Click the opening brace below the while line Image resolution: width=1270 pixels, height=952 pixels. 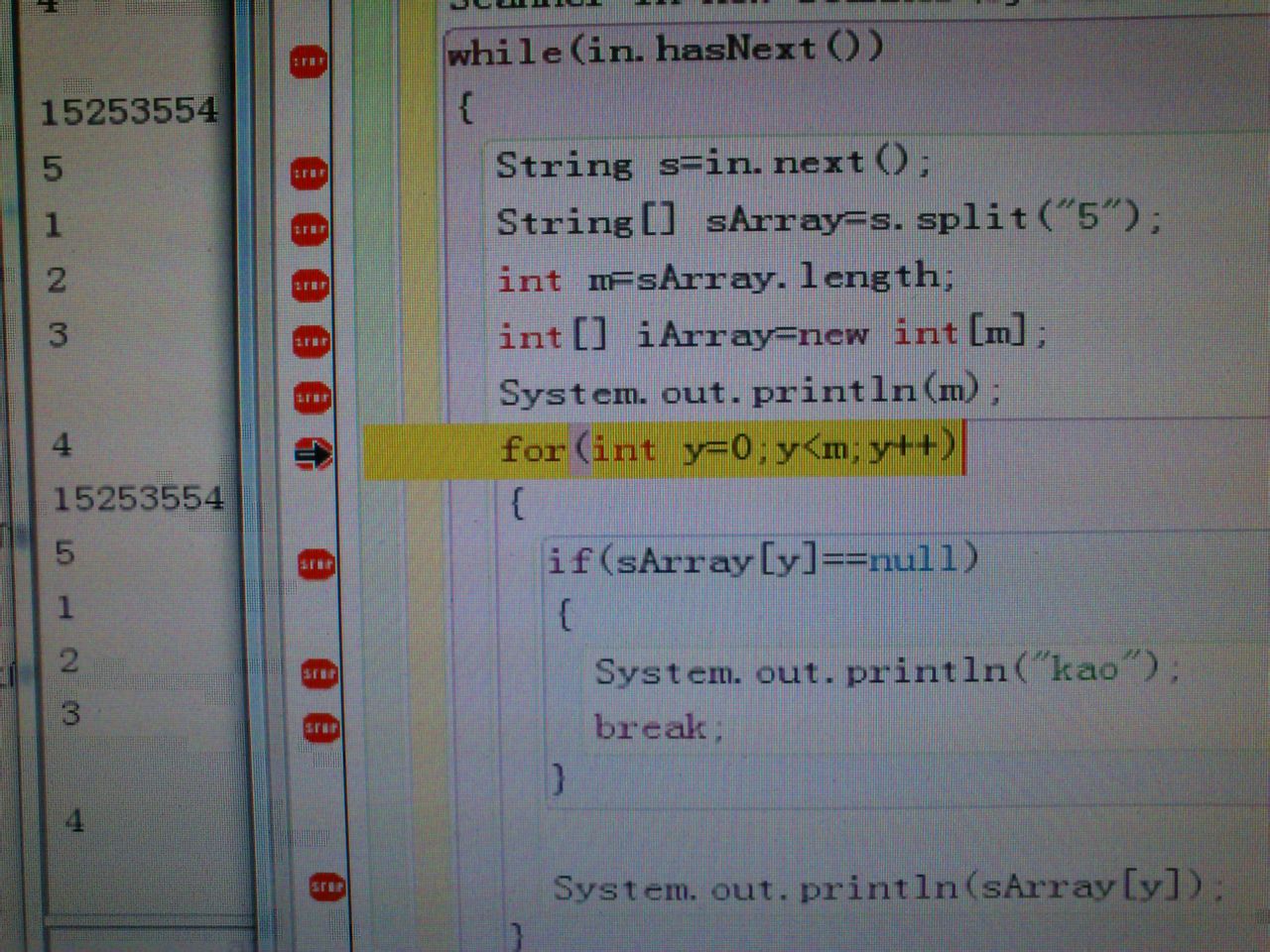pyautogui.click(x=464, y=105)
